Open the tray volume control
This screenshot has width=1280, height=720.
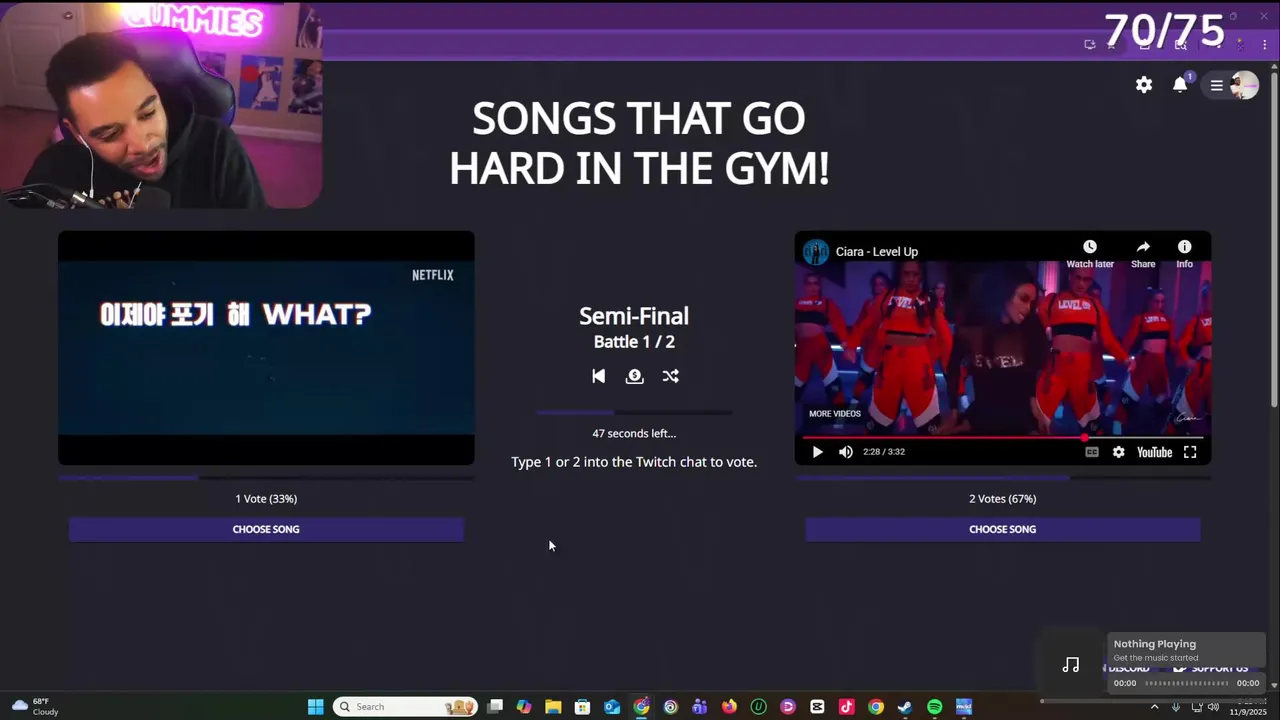click(1213, 707)
